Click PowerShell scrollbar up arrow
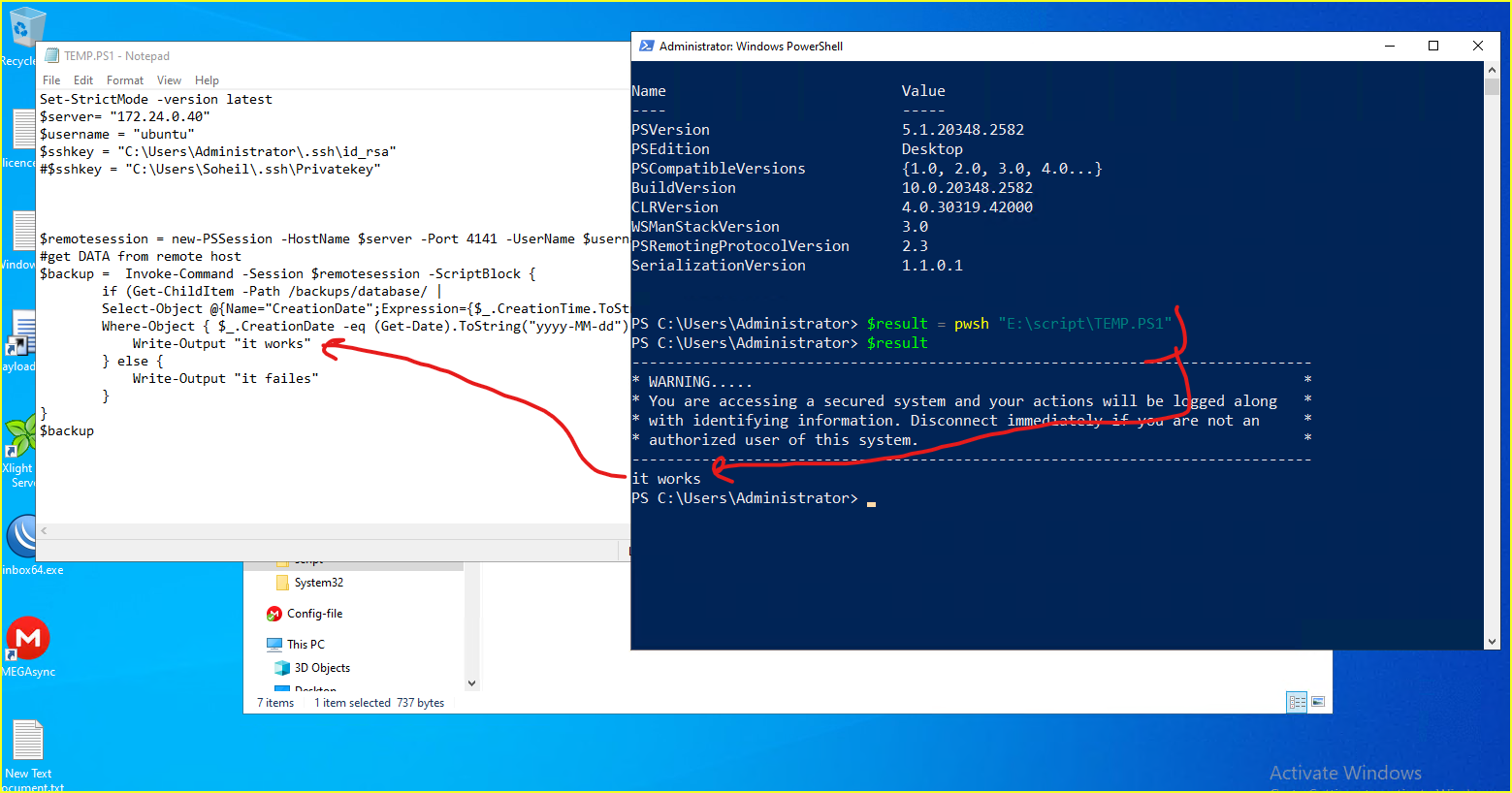The image size is (1512, 793). (1492, 70)
